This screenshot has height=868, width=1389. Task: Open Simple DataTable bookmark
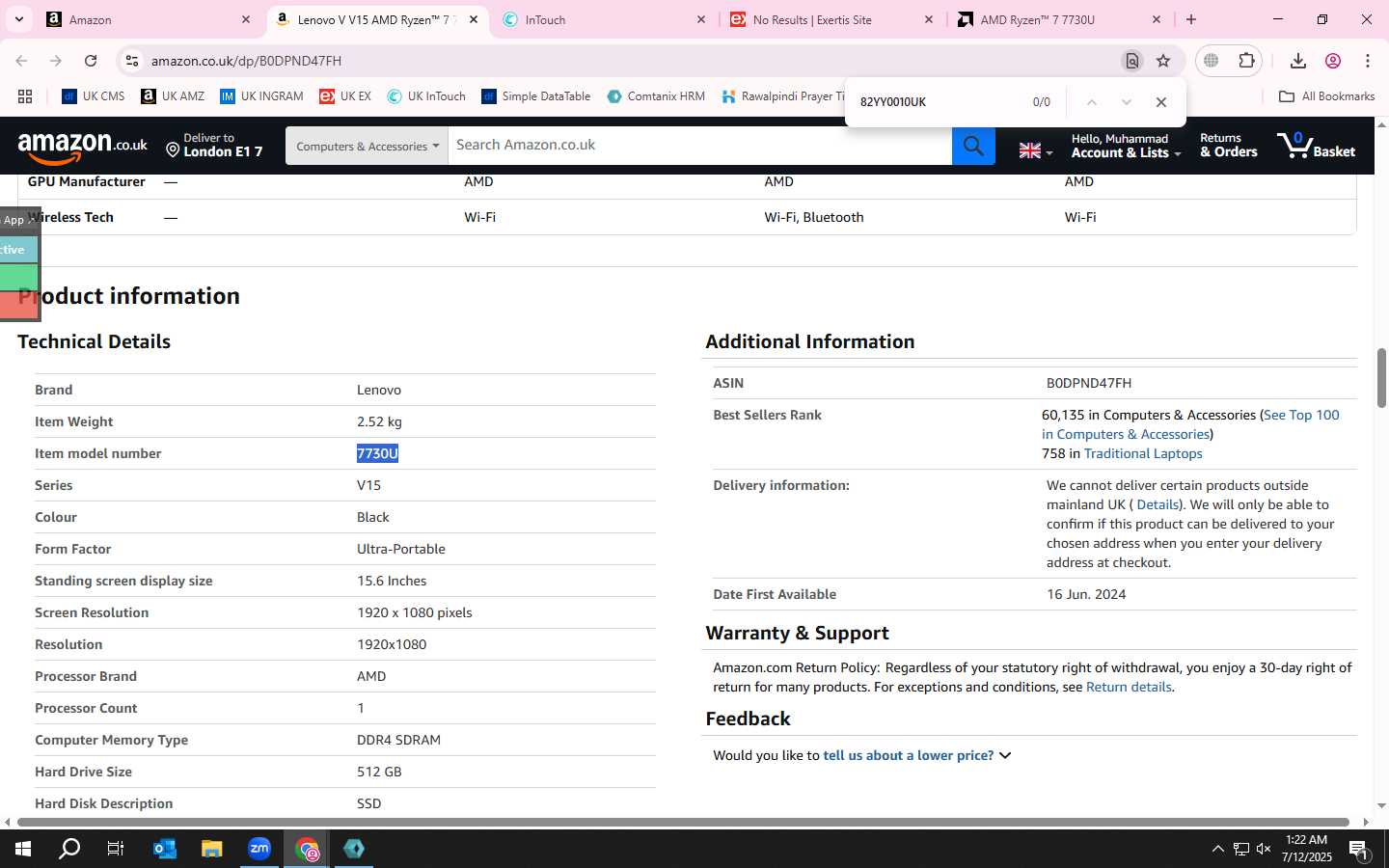point(536,96)
